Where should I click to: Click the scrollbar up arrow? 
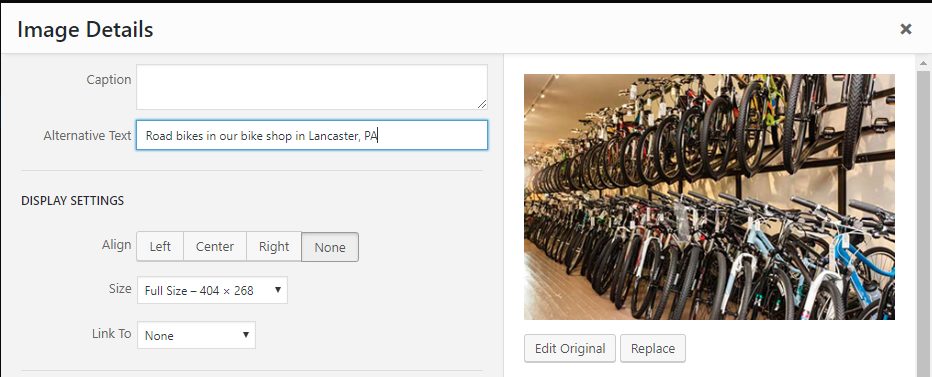tap(923, 62)
